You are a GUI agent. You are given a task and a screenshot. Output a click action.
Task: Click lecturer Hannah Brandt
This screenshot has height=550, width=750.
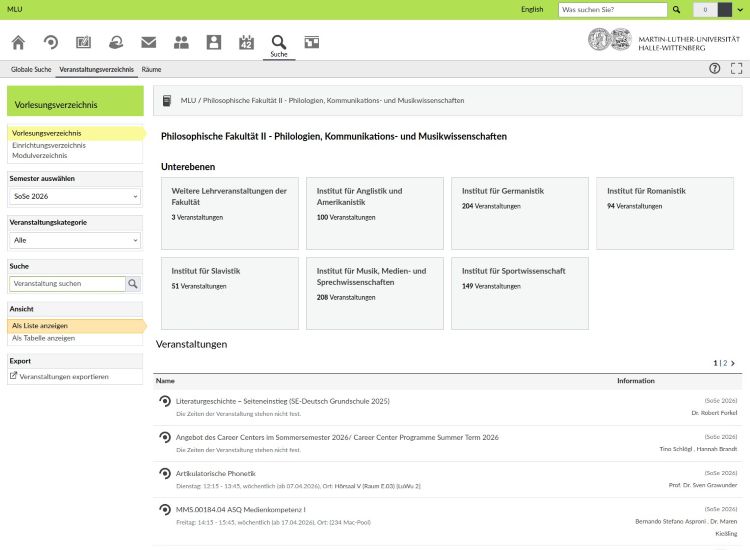717,449
